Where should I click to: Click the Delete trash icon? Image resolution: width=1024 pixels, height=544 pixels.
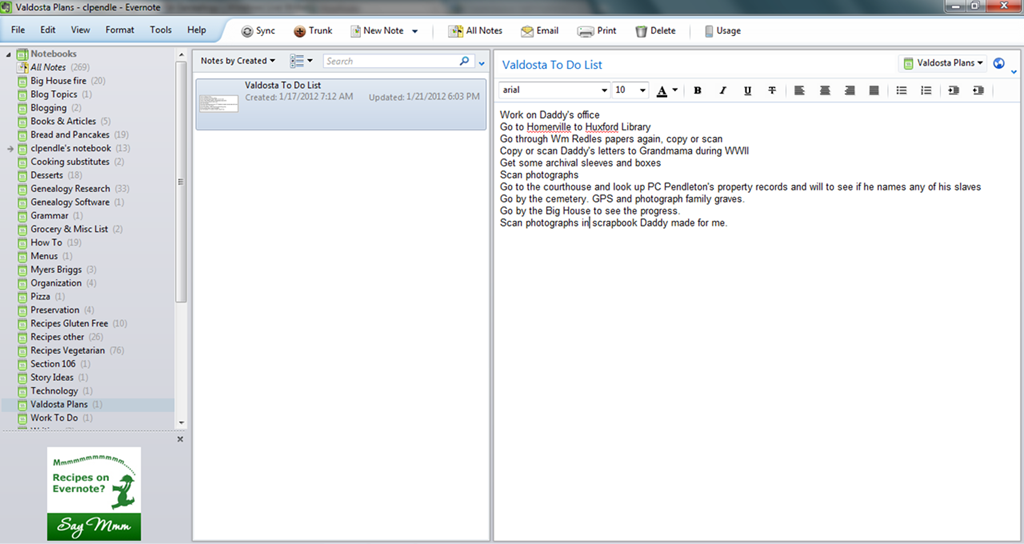641,31
